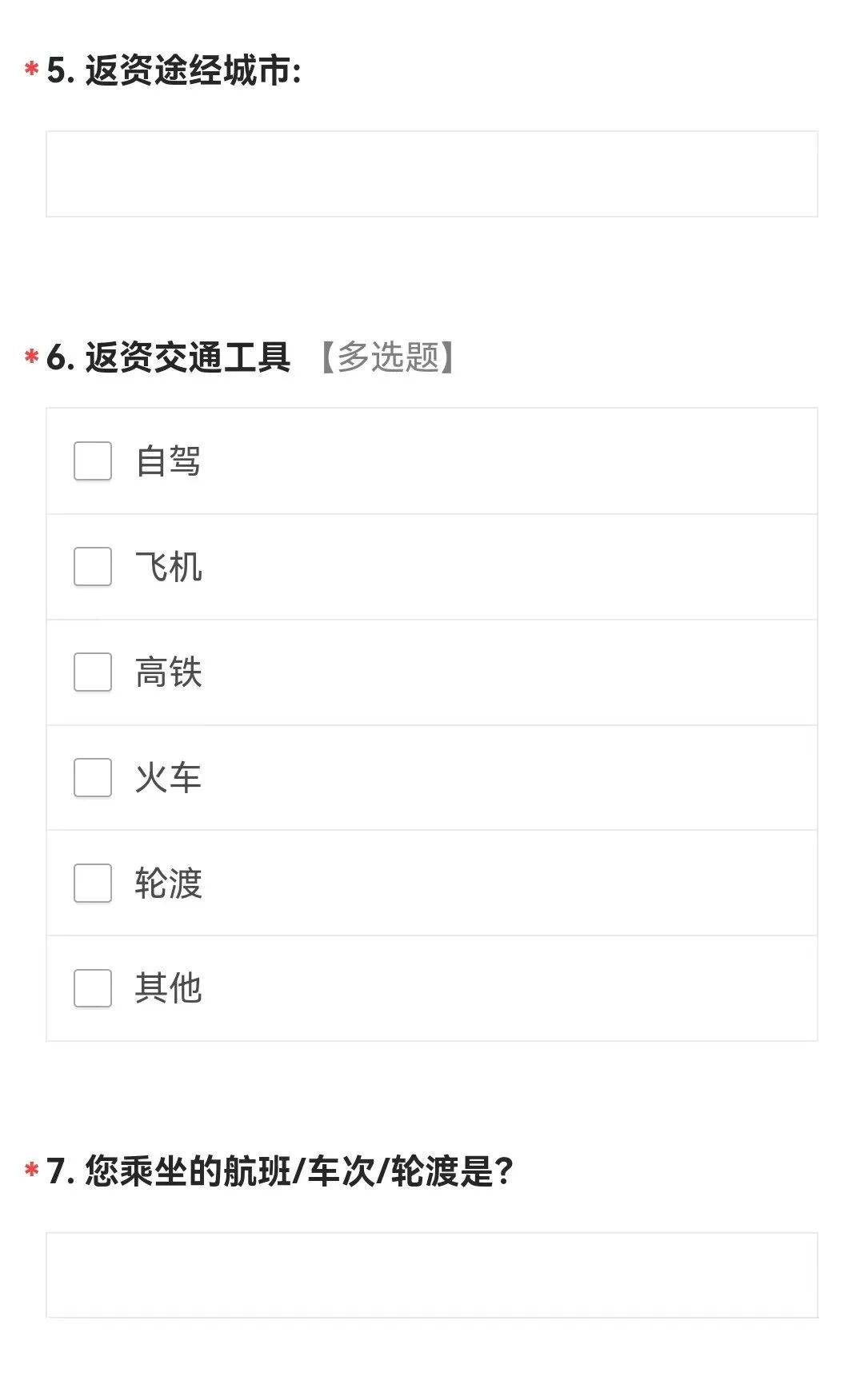Check the 自驾 checkbox
Viewport: 864px width, 1400px height.
click(93, 461)
